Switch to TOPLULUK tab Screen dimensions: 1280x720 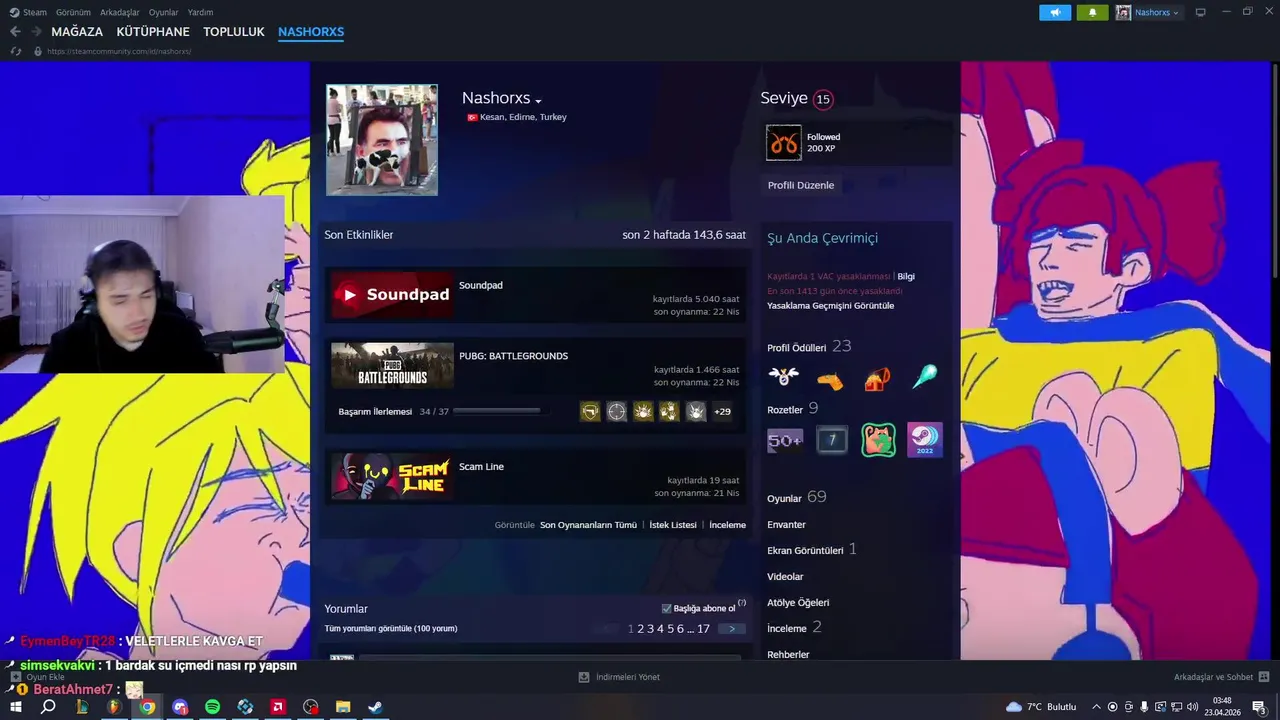(234, 32)
